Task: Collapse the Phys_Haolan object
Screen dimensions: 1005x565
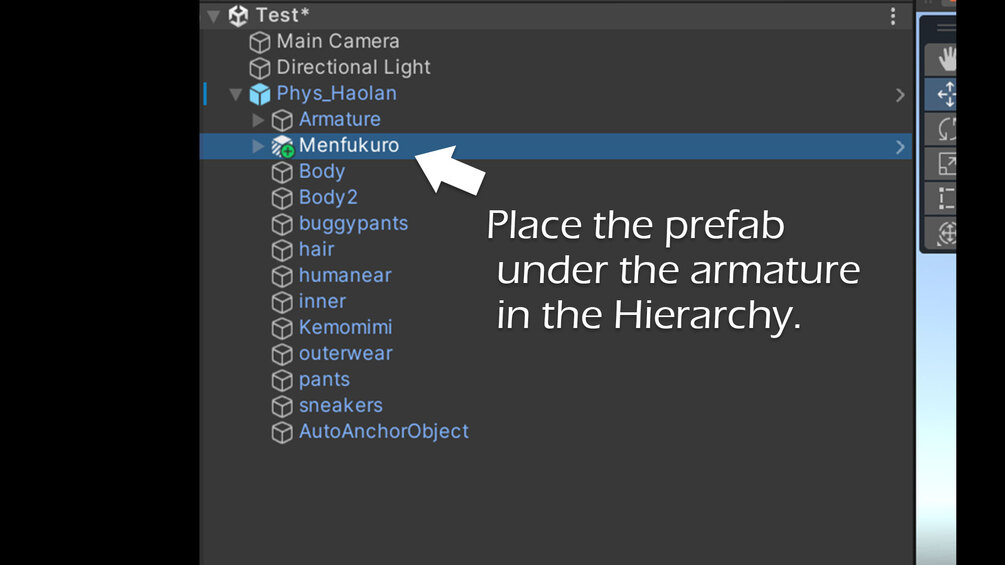Action: pos(236,94)
